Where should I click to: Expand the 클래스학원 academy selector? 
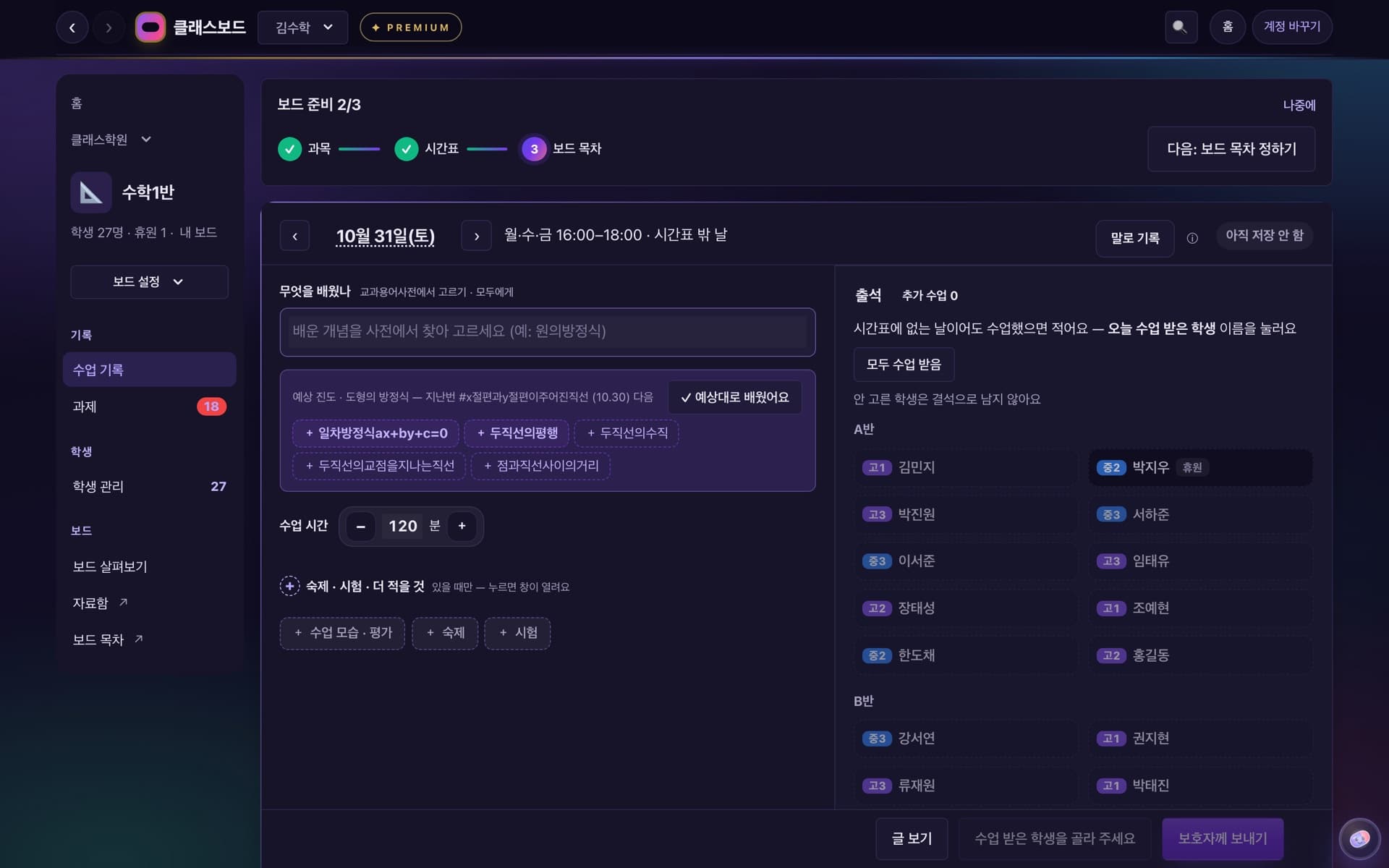[x=111, y=139]
